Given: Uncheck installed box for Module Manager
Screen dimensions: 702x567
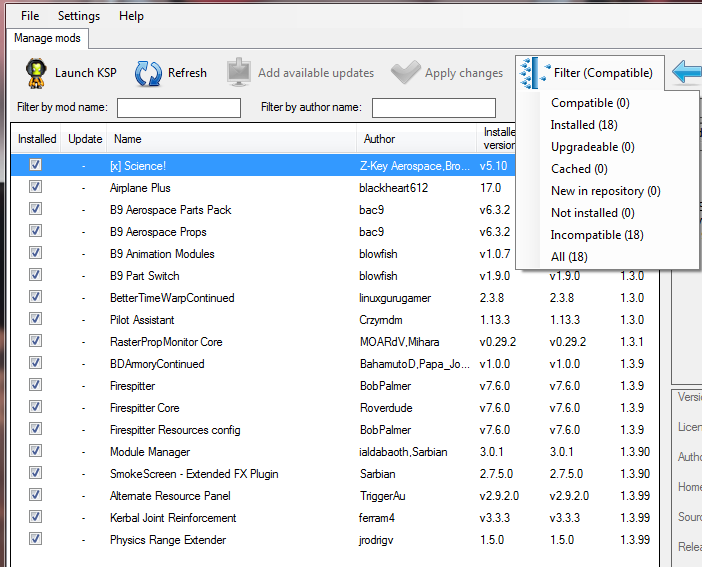Looking at the screenshot, I should pos(35,451).
